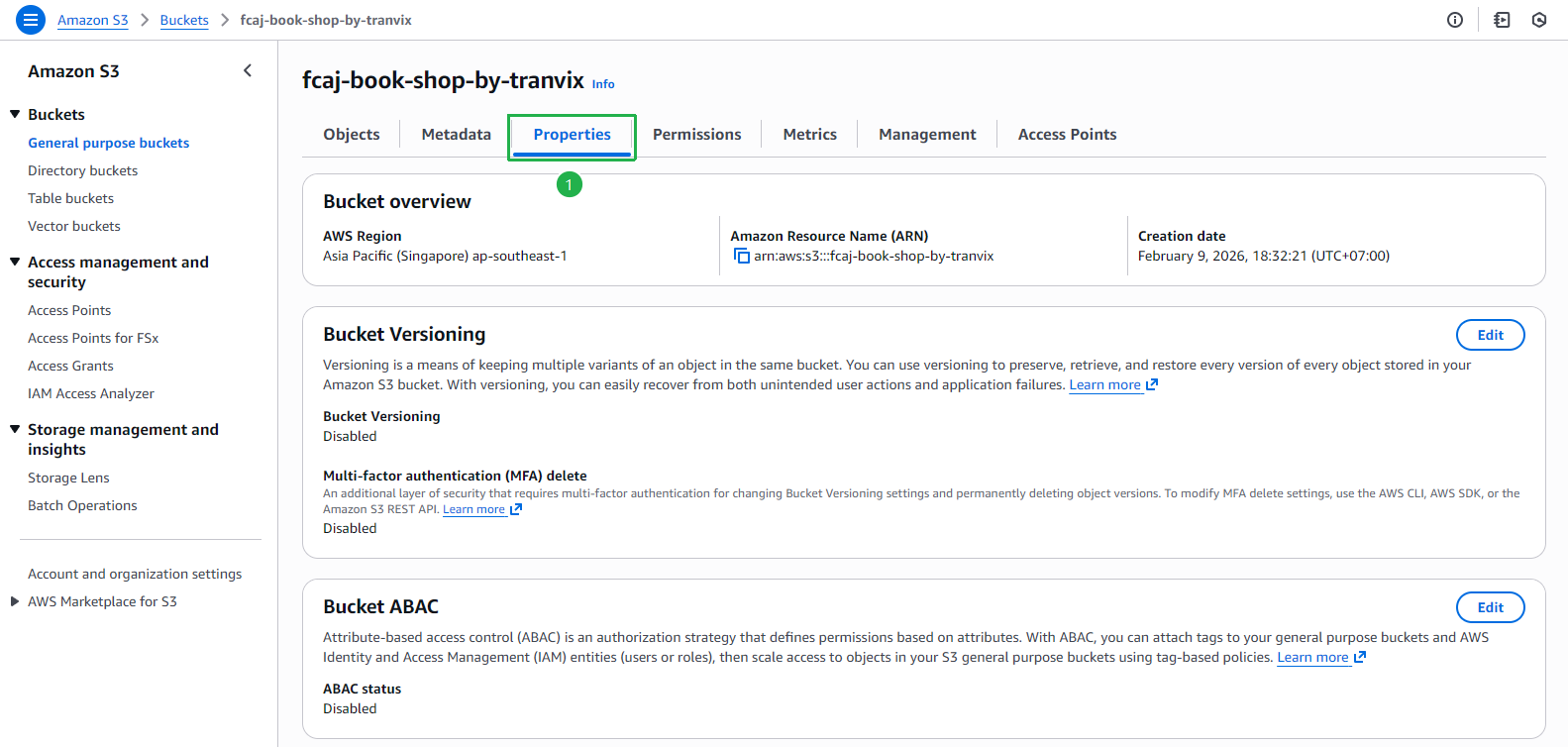Switch to the Objects tab

pos(352,134)
